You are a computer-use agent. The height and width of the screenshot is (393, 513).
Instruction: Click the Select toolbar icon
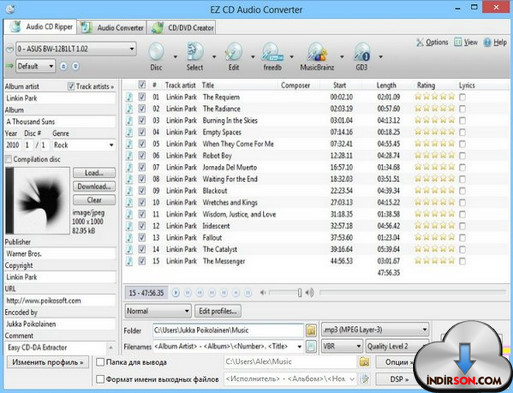195,52
